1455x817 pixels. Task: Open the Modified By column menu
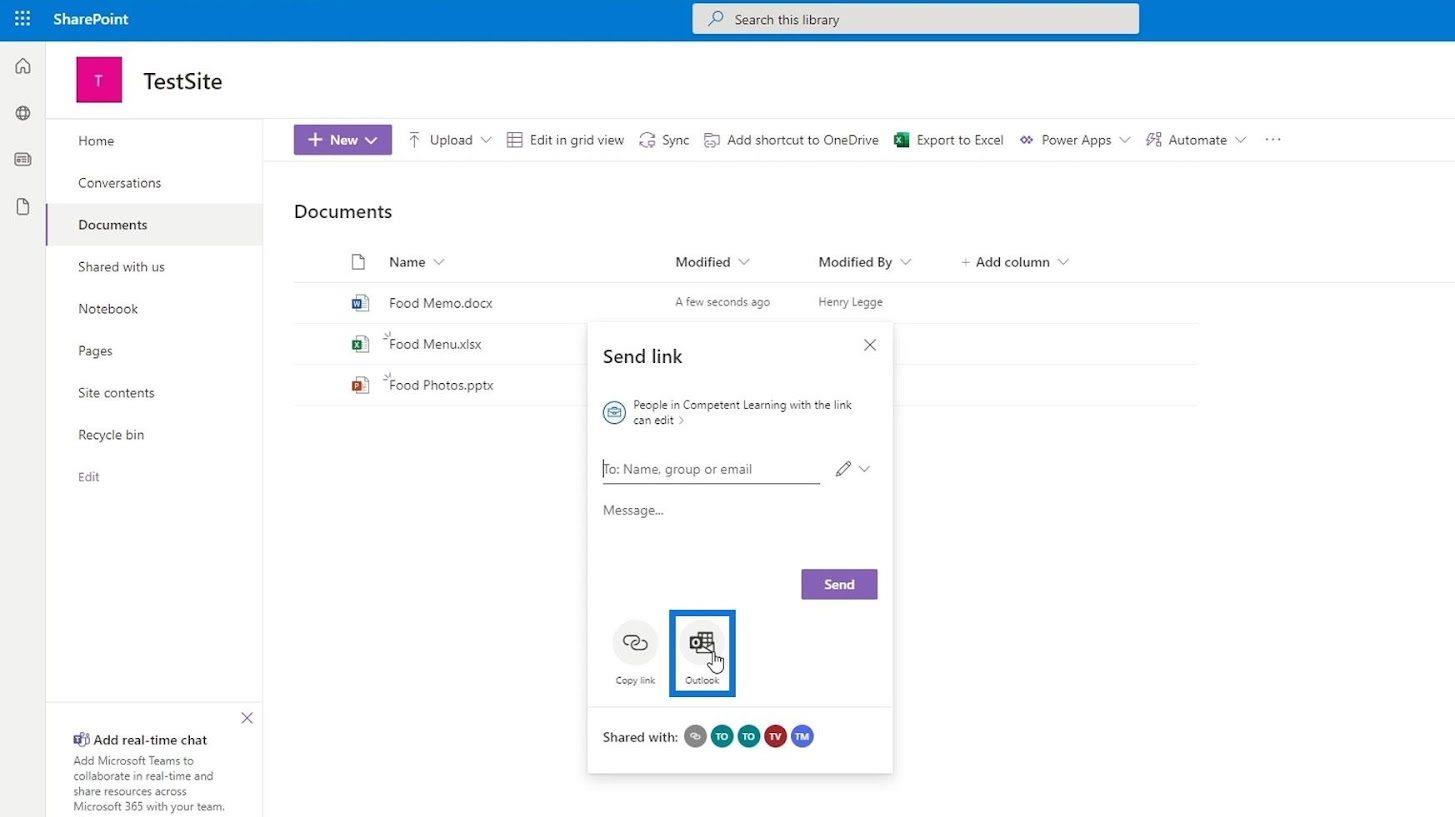[x=865, y=262]
